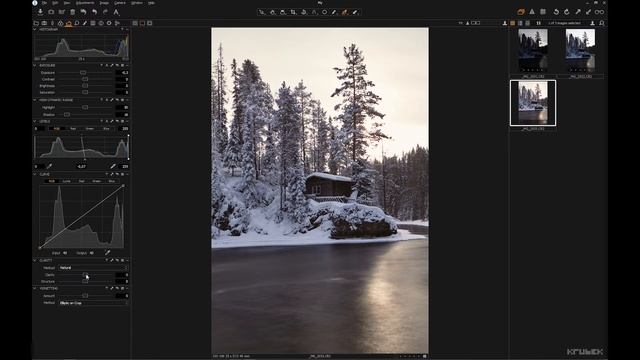Click the Exposure value input field
640x360 pixels.
click(122, 73)
